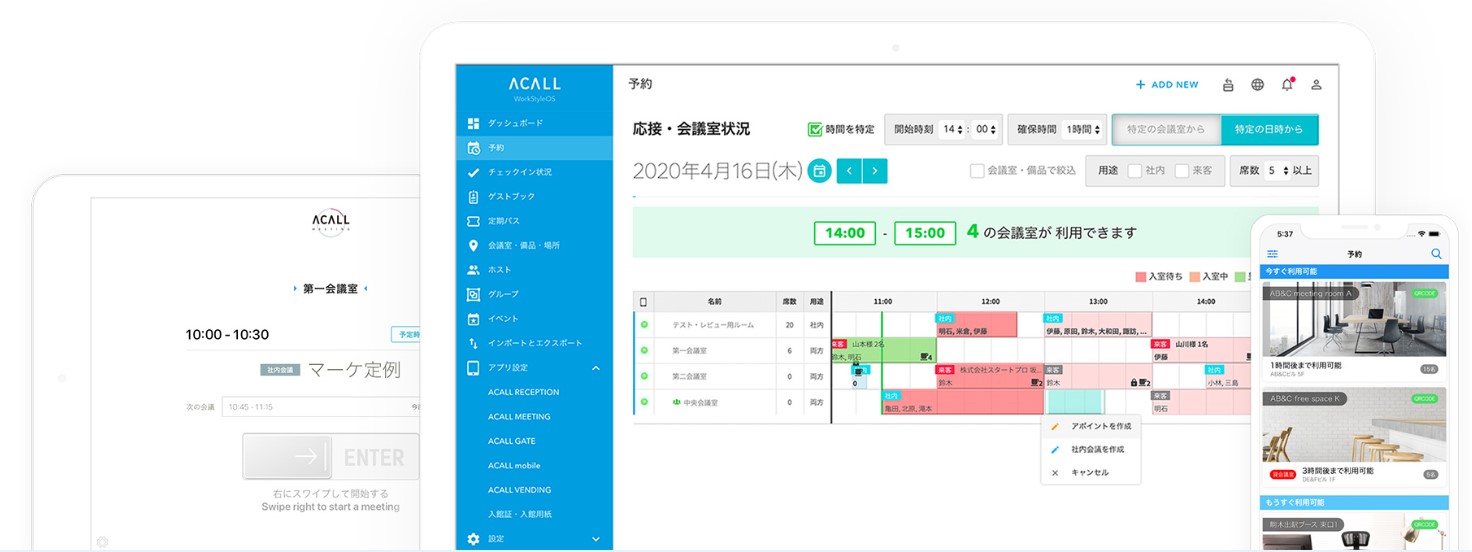The height and width of the screenshot is (552, 1472).
Task: Click the インポートとエクスポート arrows icon
Action: pos(474,343)
